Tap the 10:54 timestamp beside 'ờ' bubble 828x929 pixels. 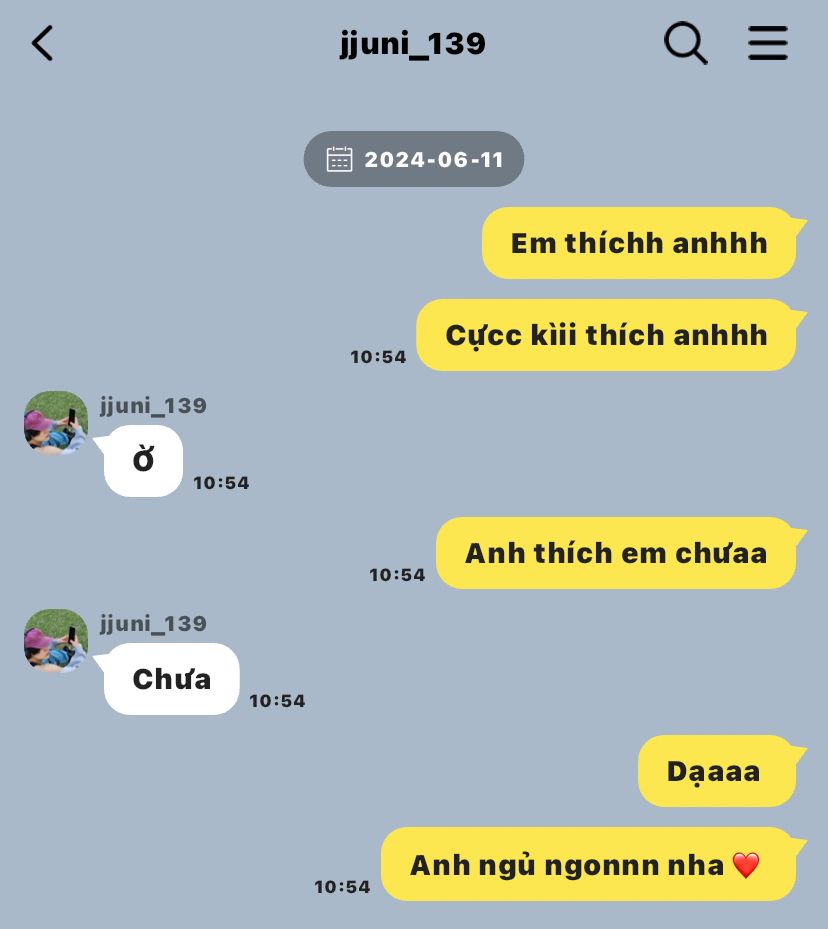(221, 483)
